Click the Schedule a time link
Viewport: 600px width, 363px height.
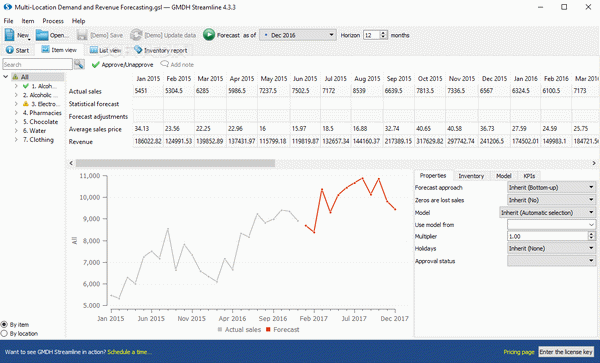pos(130,352)
